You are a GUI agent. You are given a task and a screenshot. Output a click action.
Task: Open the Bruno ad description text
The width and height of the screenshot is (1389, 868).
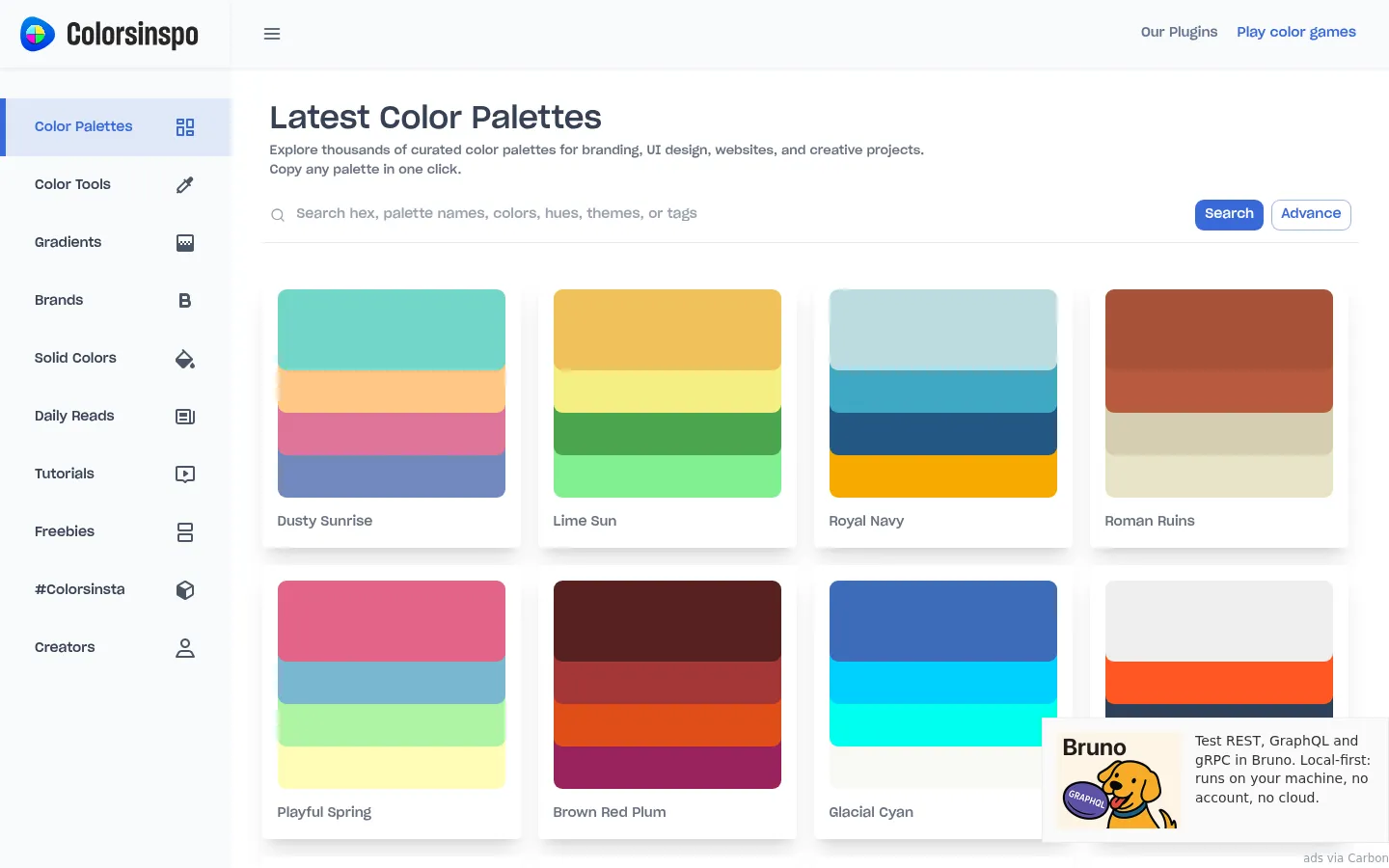coord(1283,769)
